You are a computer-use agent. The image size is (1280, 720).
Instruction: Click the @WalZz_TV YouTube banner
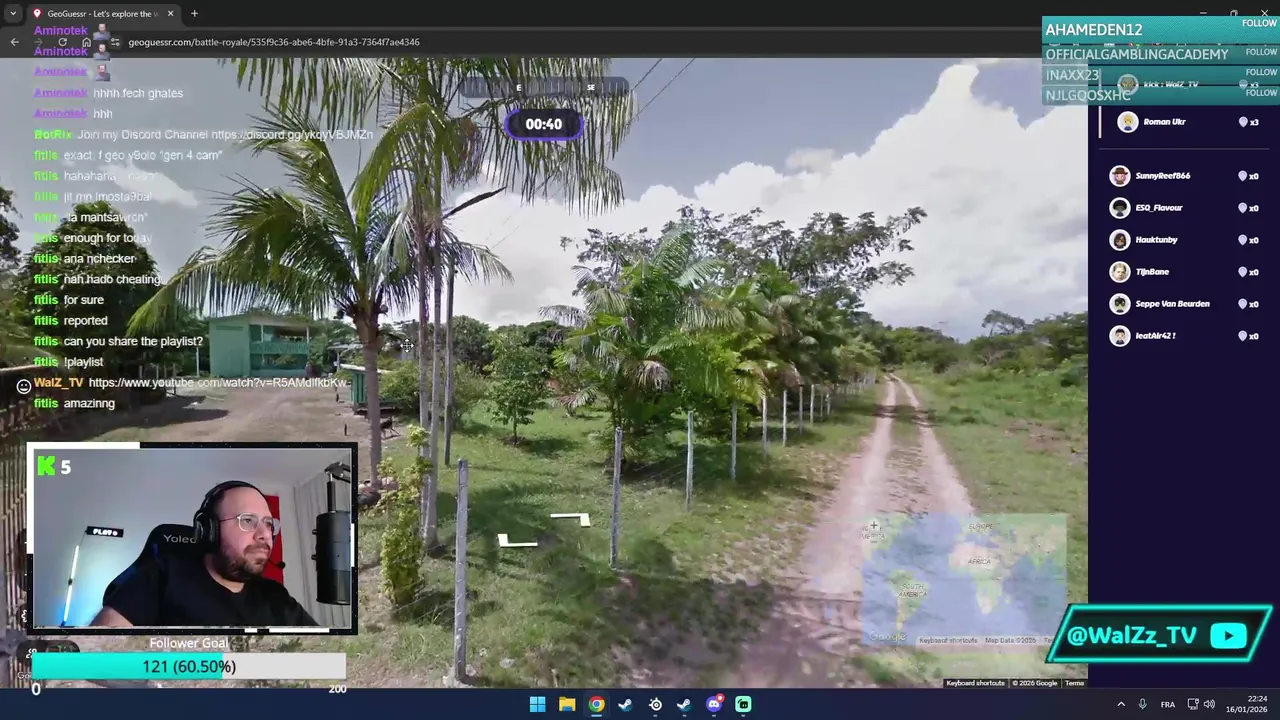(1160, 634)
